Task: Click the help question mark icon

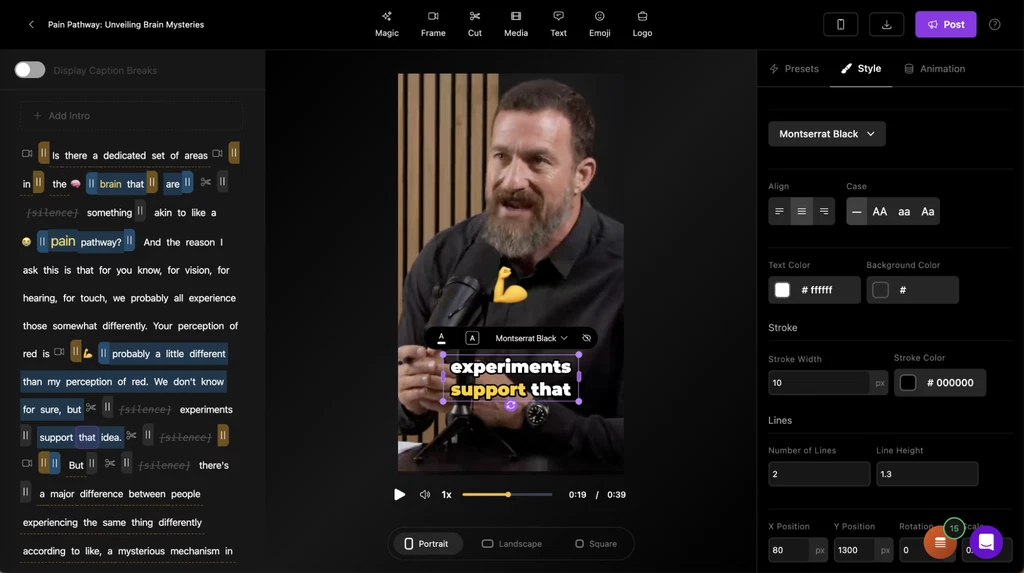Action: [x=994, y=24]
